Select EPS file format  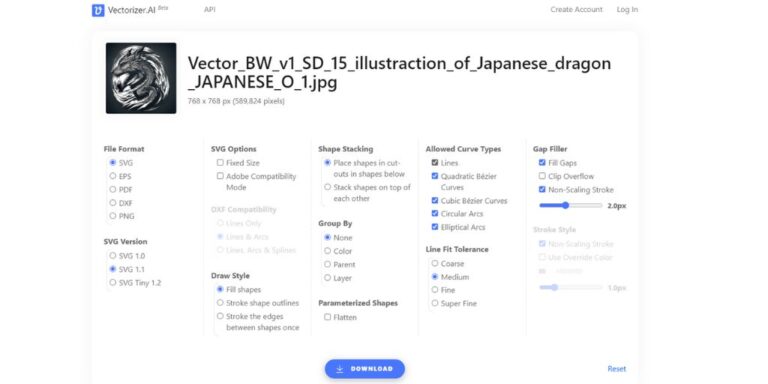[x=113, y=176]
